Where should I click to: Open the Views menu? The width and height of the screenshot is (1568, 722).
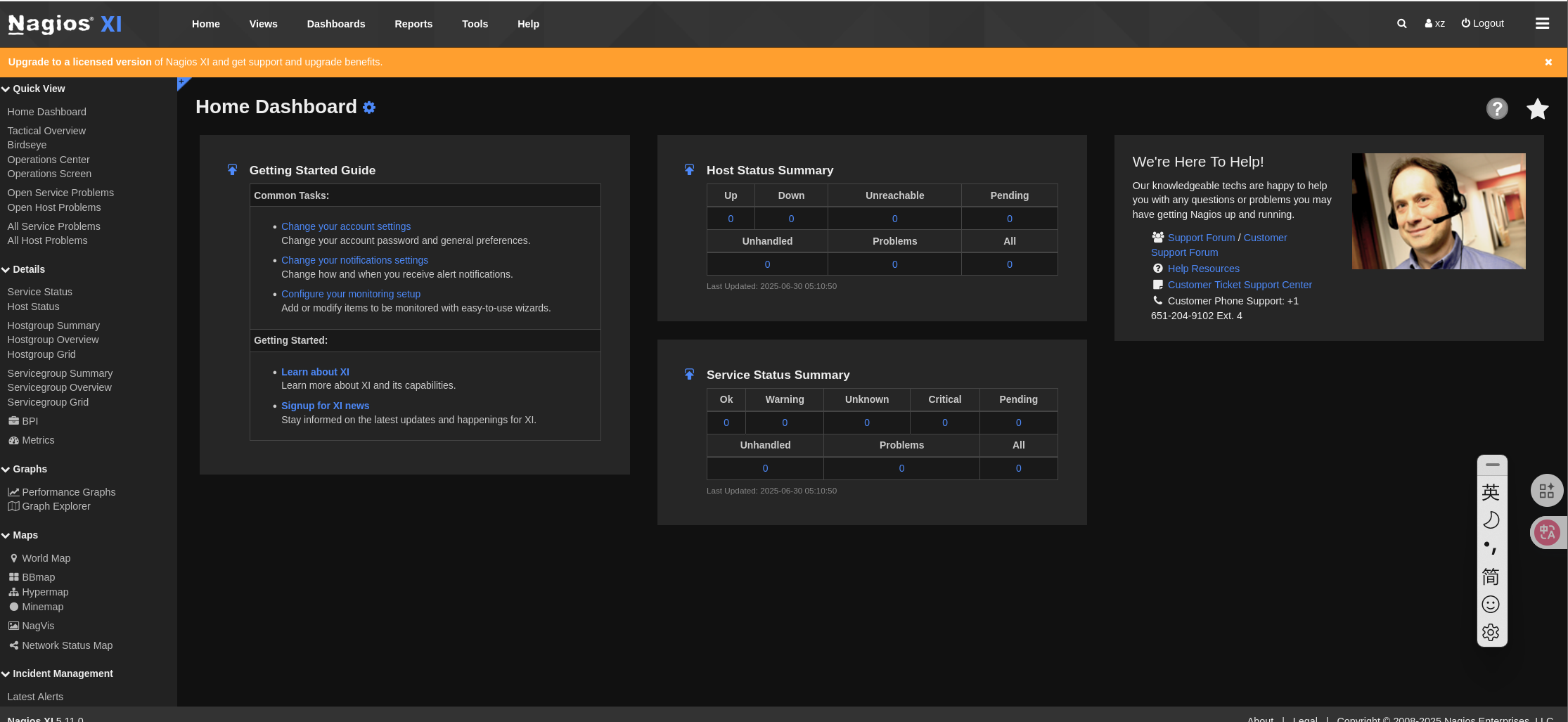point(264,24)
